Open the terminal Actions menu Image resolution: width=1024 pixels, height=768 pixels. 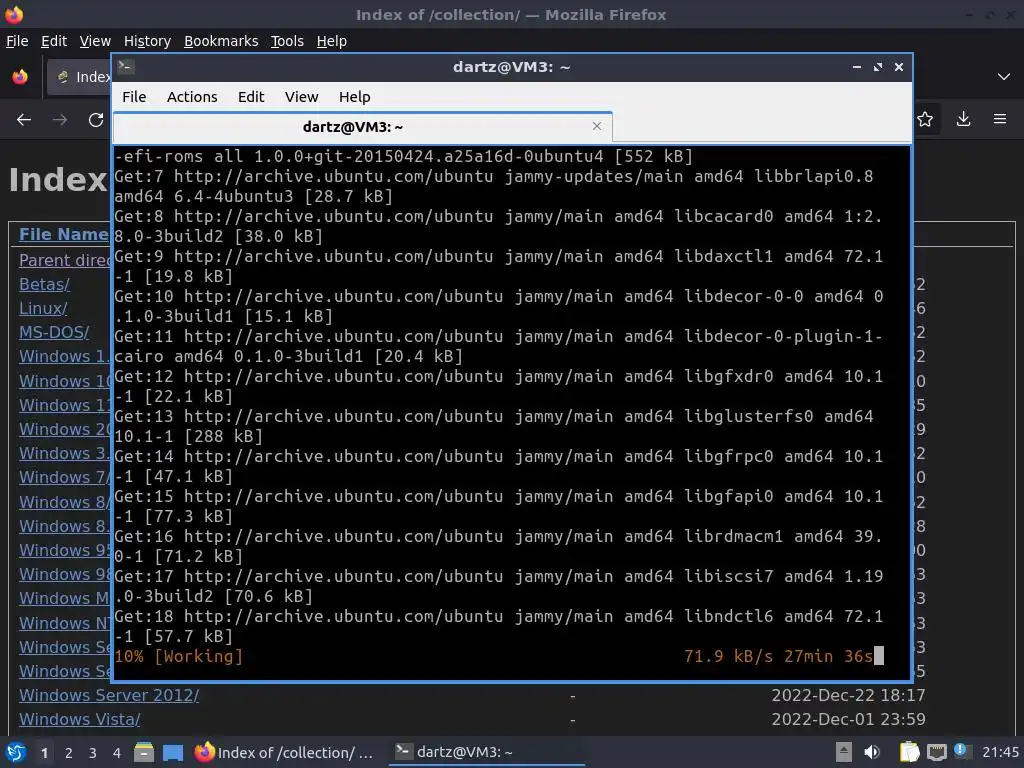(x=192, y=97)
